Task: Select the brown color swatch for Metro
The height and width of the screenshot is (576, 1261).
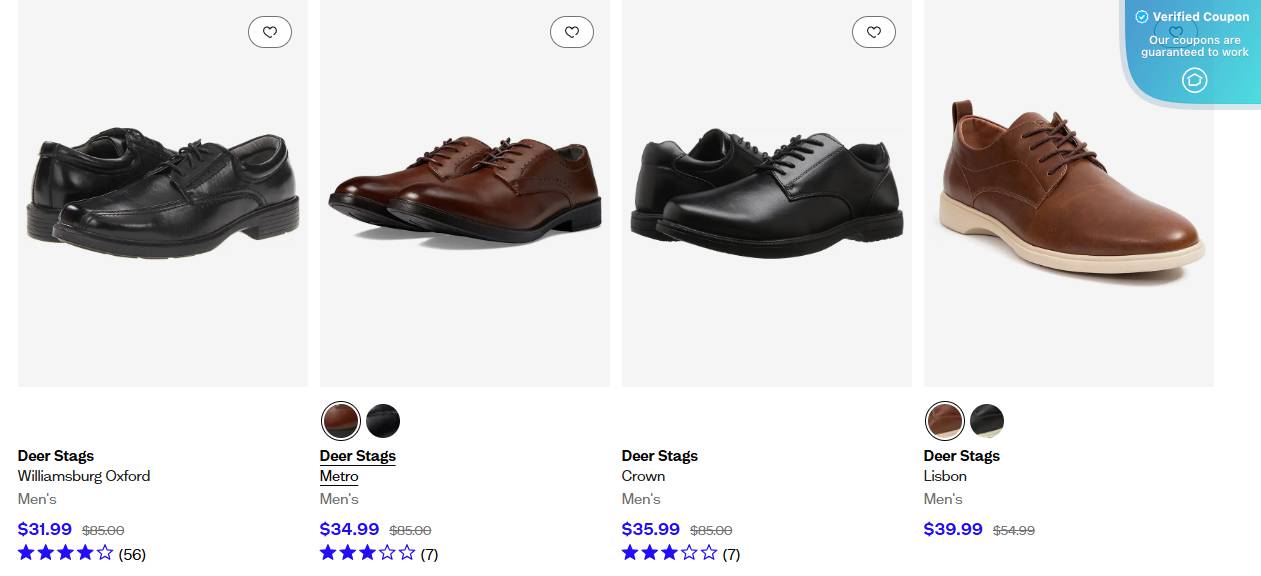Action: click(341, 421)
